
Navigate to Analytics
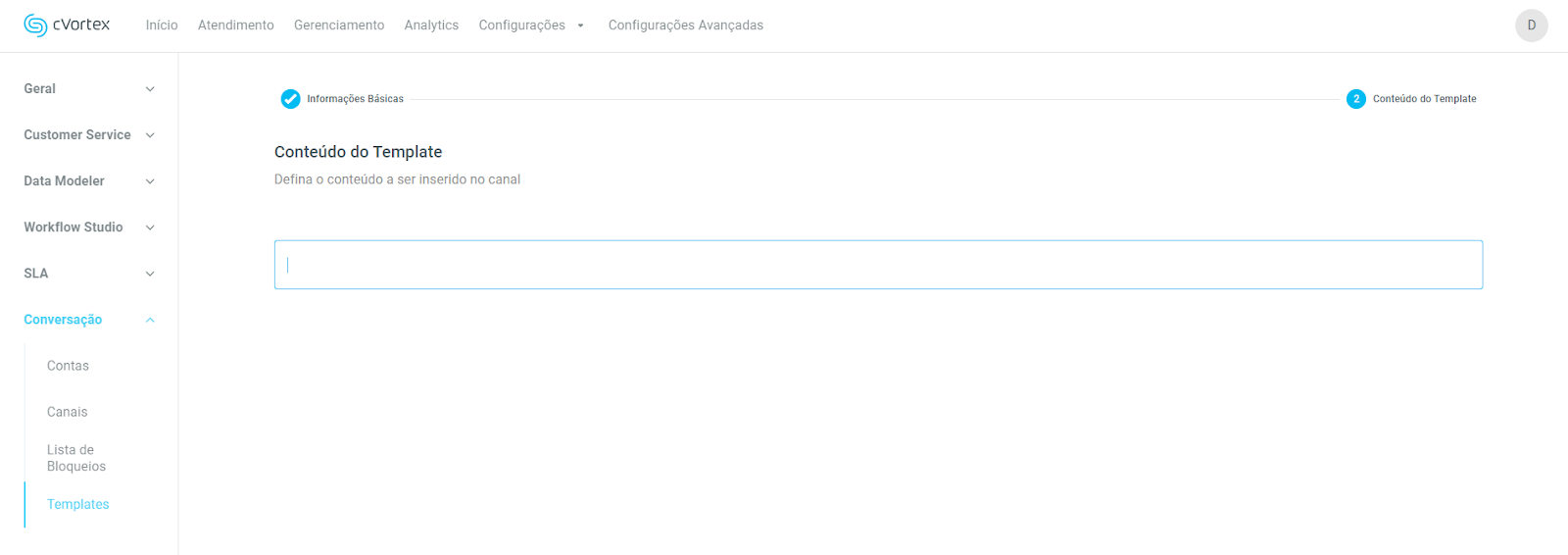point(431,25)
